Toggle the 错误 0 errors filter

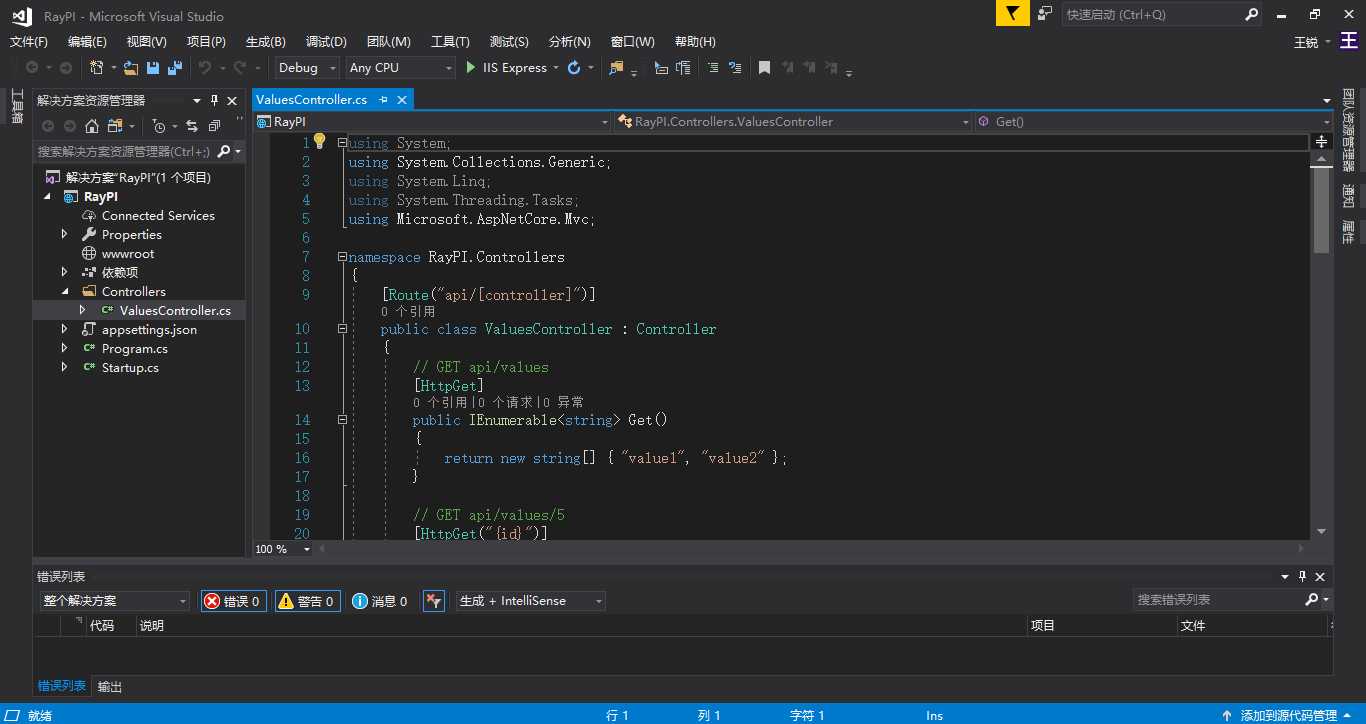pos(233,601)
